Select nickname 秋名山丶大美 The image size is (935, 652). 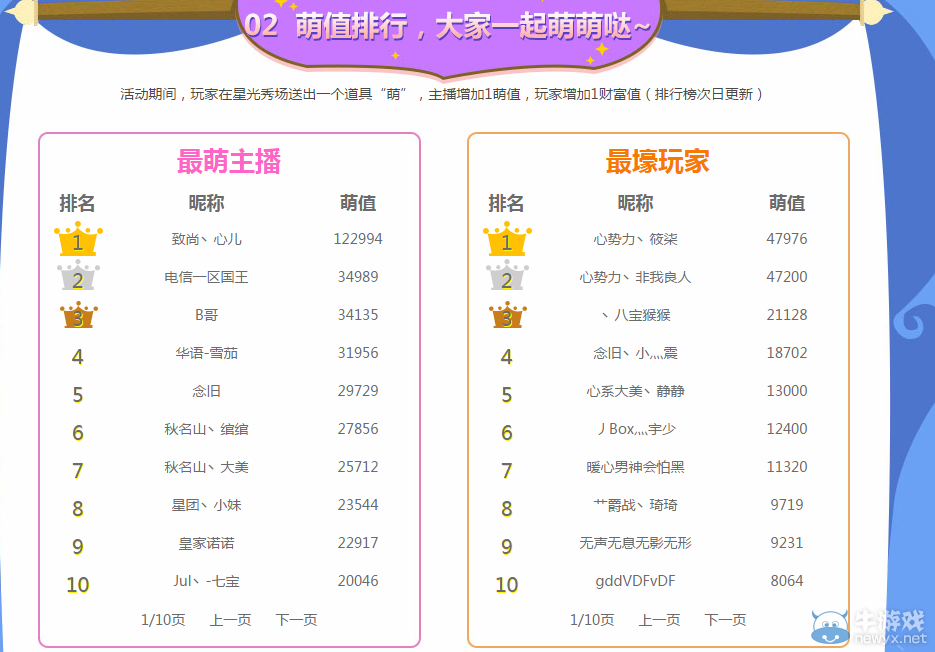206,467
